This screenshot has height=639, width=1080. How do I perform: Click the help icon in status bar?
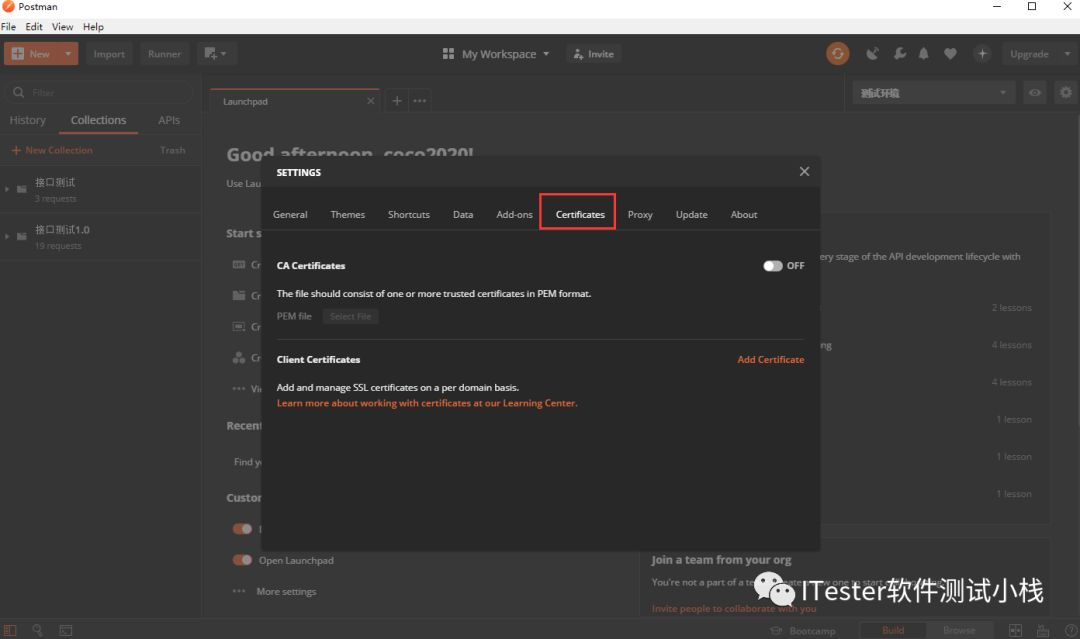1071,630
